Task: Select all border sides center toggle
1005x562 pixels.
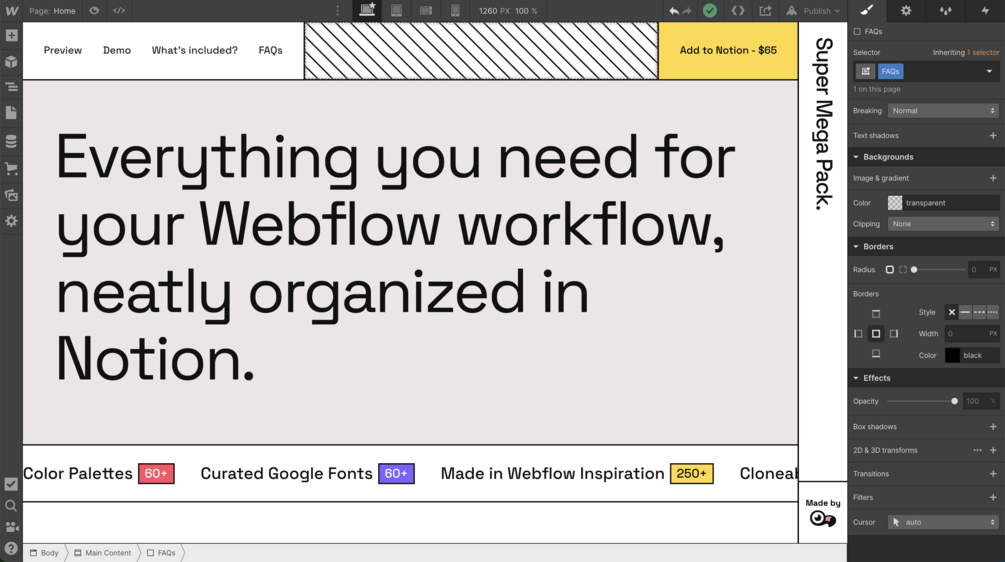Action: (x=876, y=334)
